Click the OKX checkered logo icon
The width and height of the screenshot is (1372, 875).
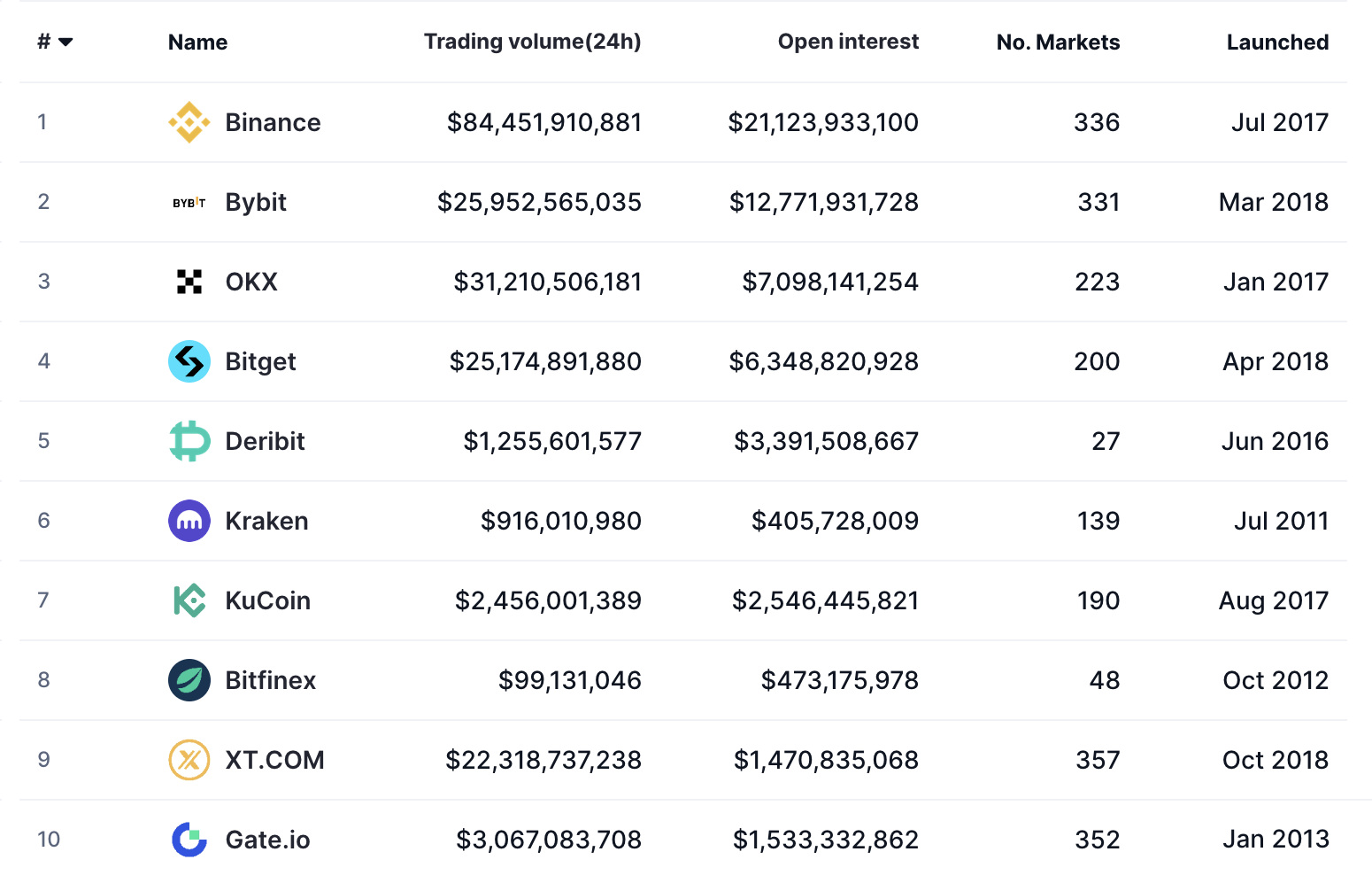[189, 282]
